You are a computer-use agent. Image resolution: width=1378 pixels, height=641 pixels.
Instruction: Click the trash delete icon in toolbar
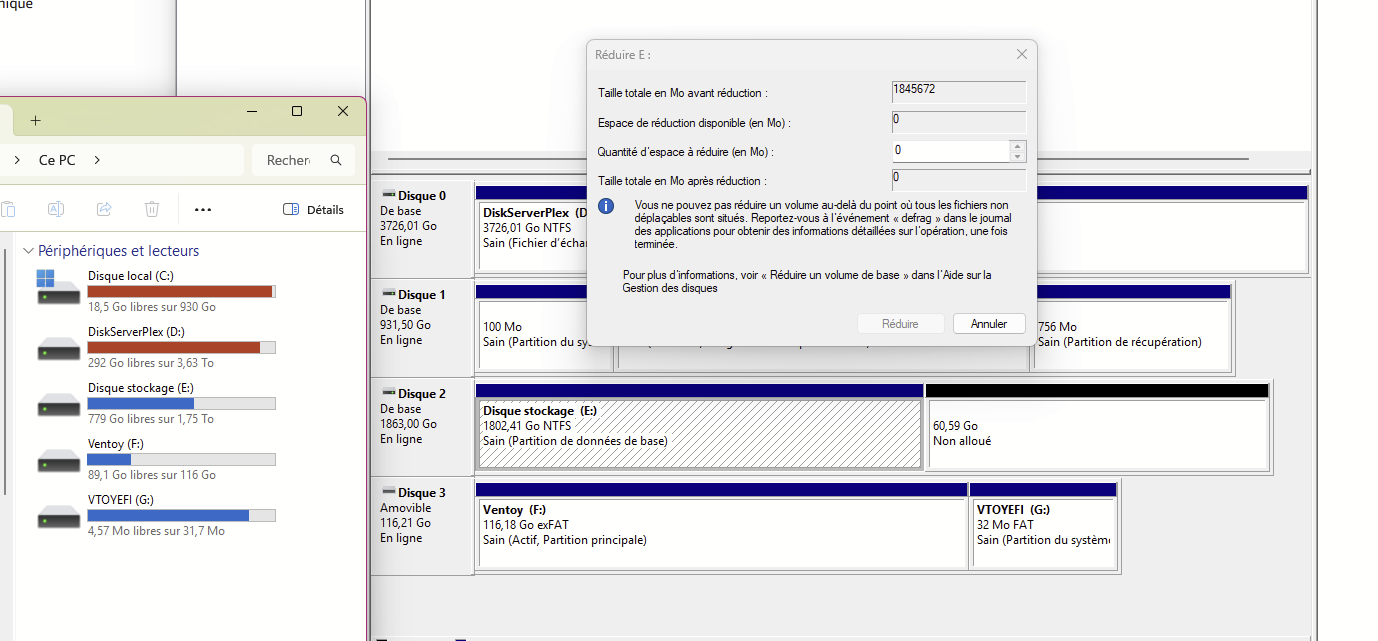pyautogui.click(x=152, y=209)
